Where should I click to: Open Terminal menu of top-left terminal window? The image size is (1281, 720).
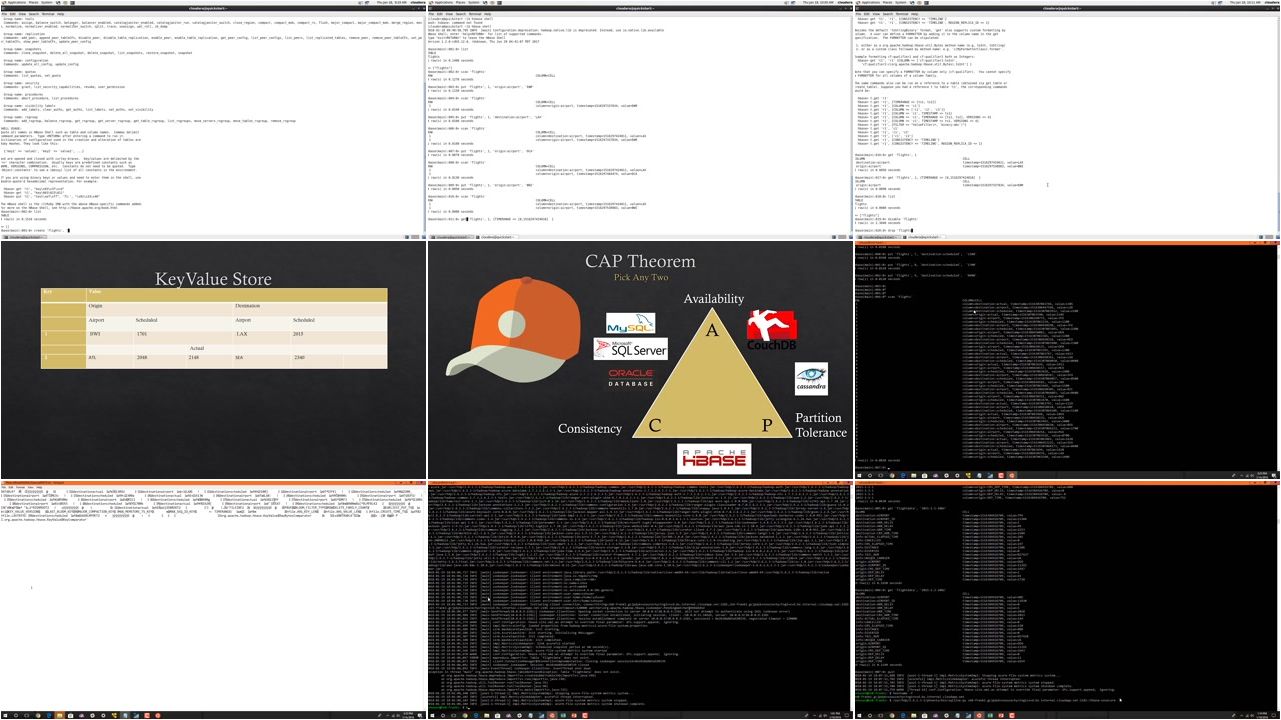coord(47,14)
